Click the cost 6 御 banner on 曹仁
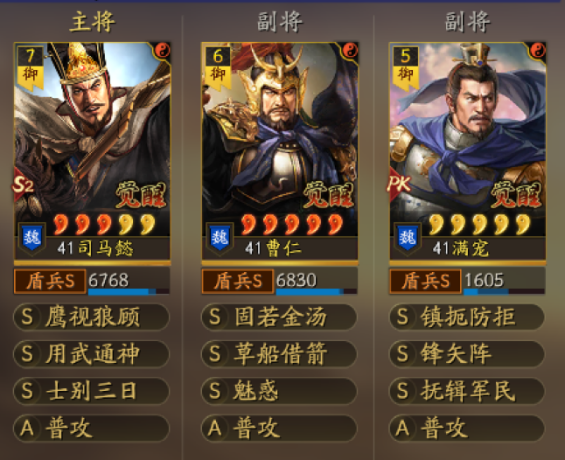This screenshot has height=460, width=565. 218,68
